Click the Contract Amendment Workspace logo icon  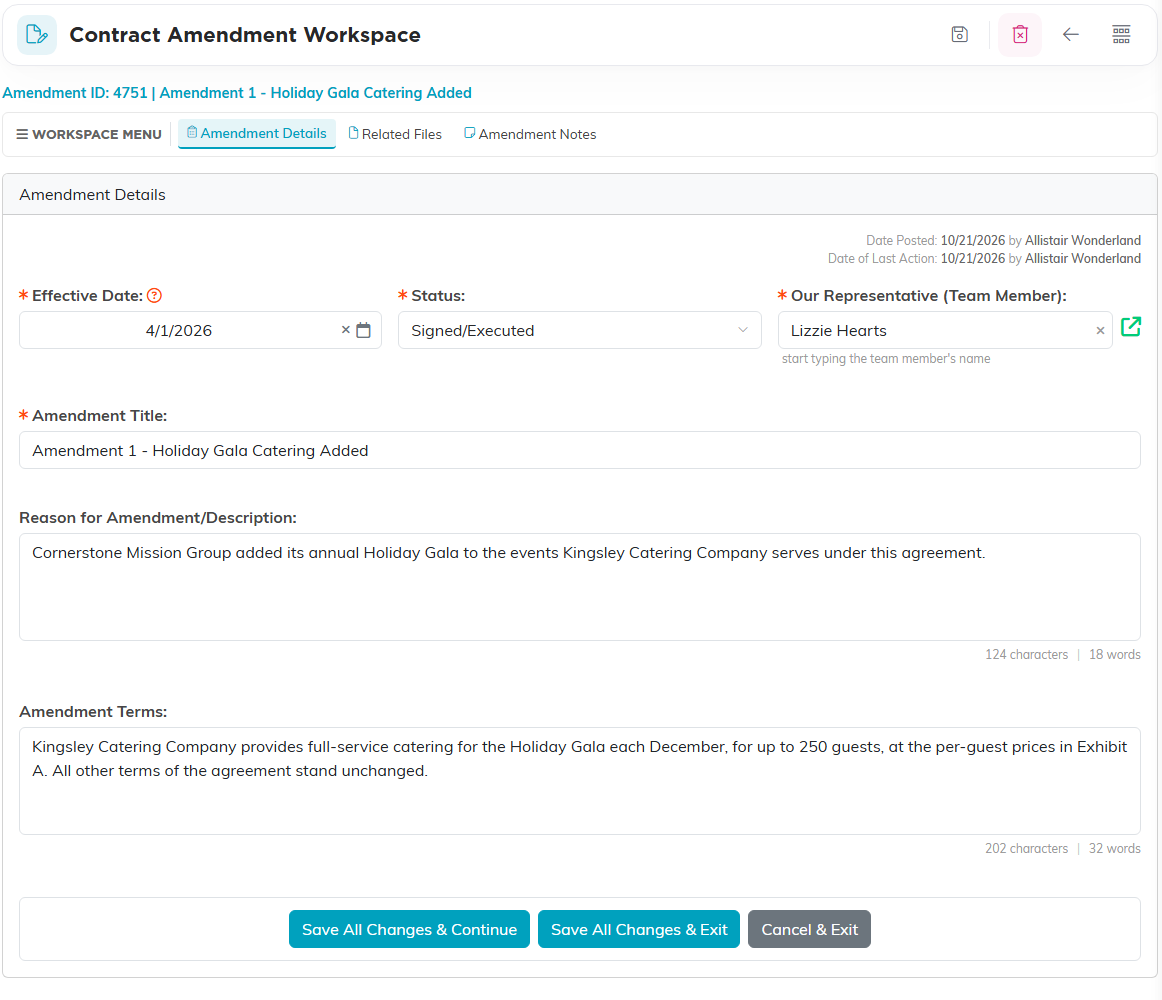36,34
